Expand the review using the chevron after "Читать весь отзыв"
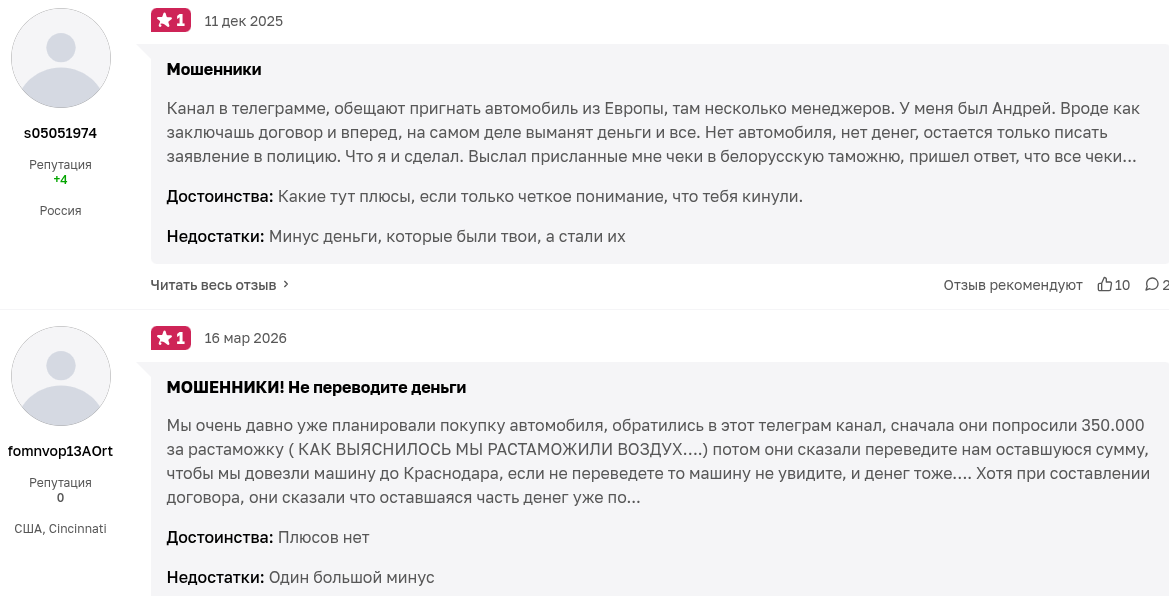The height and width of the screenshot is (596, 1169). click(286, 285)
